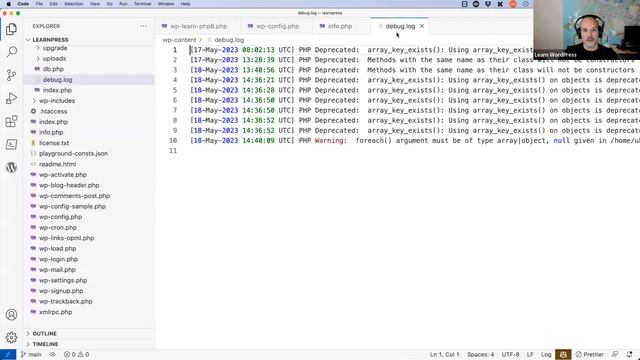Click the highlighted Copilot icon in status bar

click(563, 355)
